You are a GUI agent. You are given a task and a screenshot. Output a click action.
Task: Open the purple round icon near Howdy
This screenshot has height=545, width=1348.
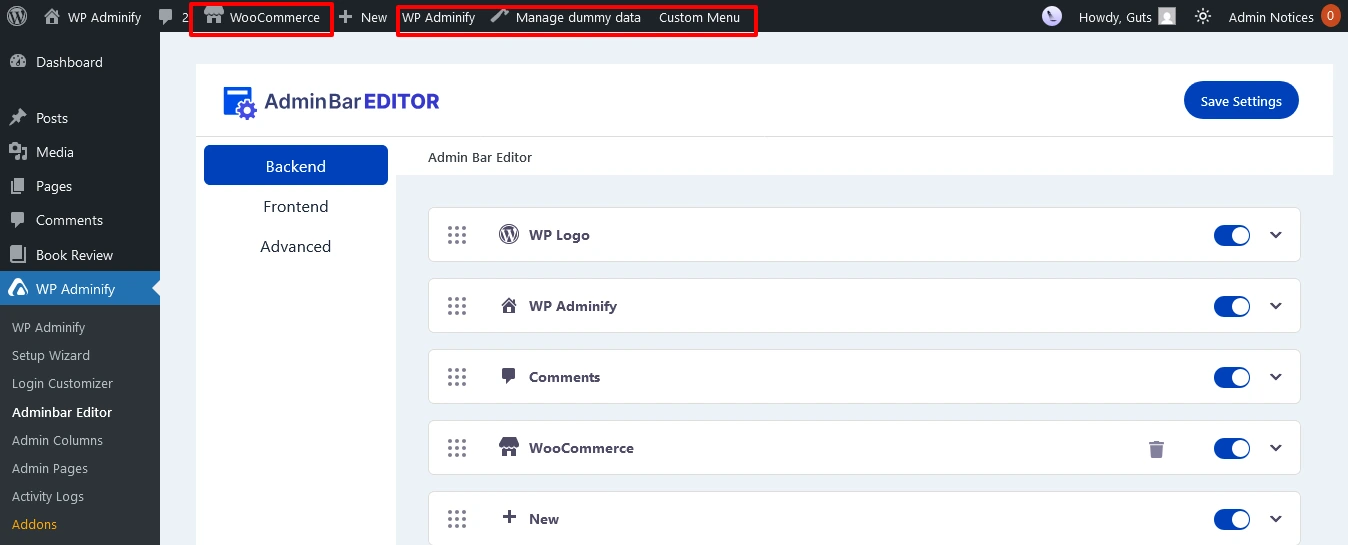[x=1052, y=16]
